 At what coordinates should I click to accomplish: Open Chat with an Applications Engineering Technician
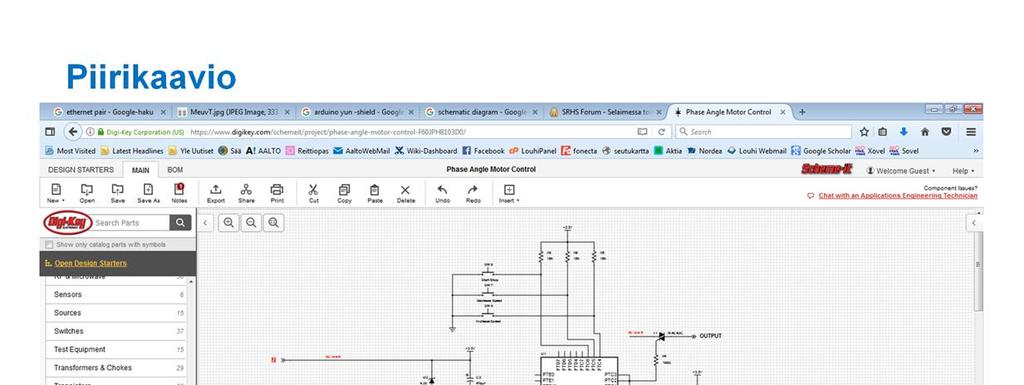coord(897,196)
